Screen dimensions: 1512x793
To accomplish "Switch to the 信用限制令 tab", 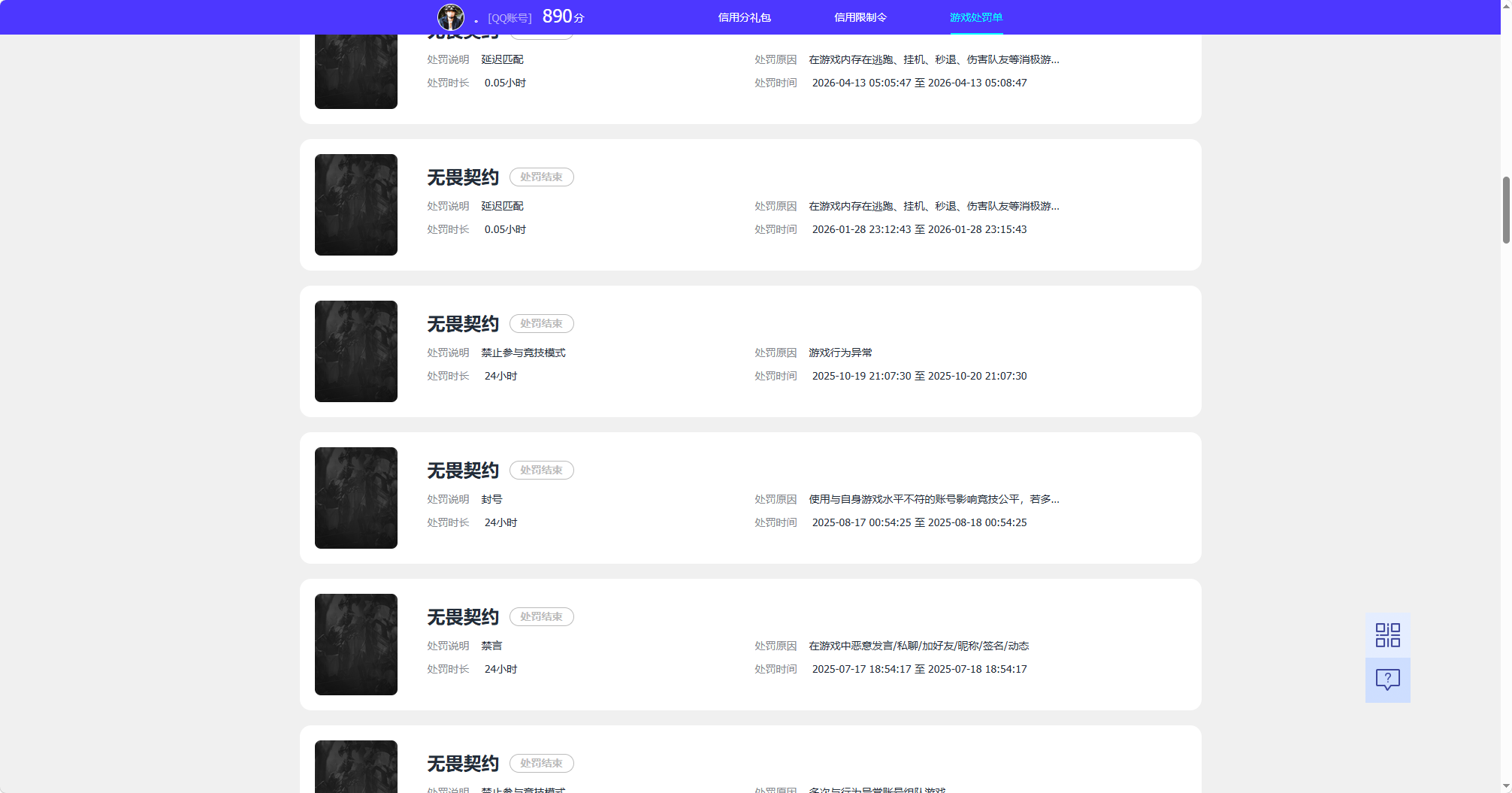I will [x=860, y=17].
